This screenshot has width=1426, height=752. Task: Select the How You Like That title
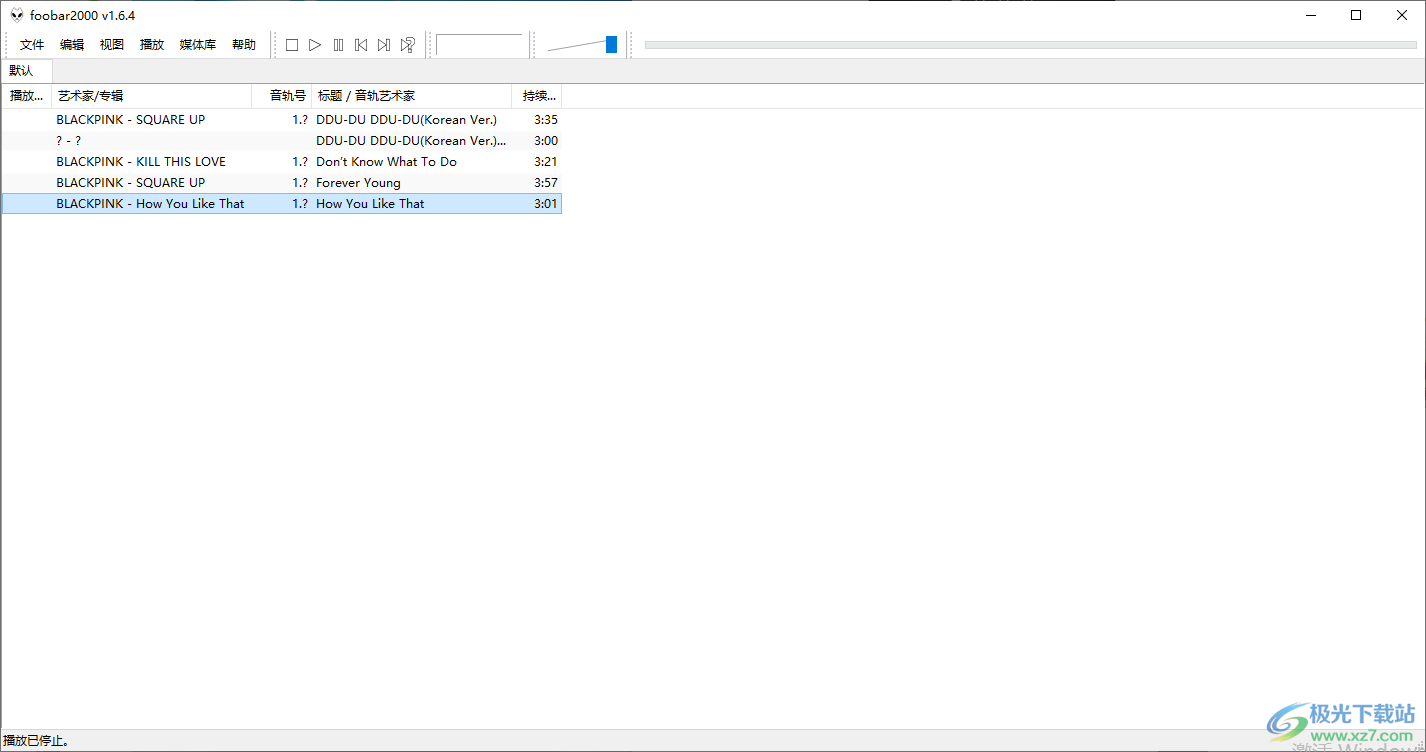370,204
